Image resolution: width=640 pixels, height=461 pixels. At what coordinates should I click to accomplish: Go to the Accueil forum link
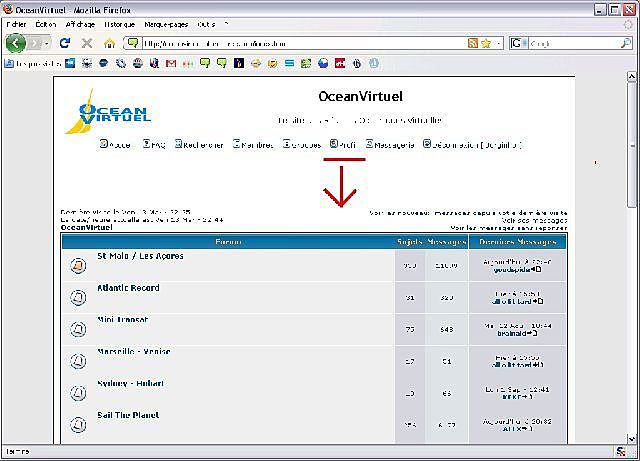click(115, 144)
